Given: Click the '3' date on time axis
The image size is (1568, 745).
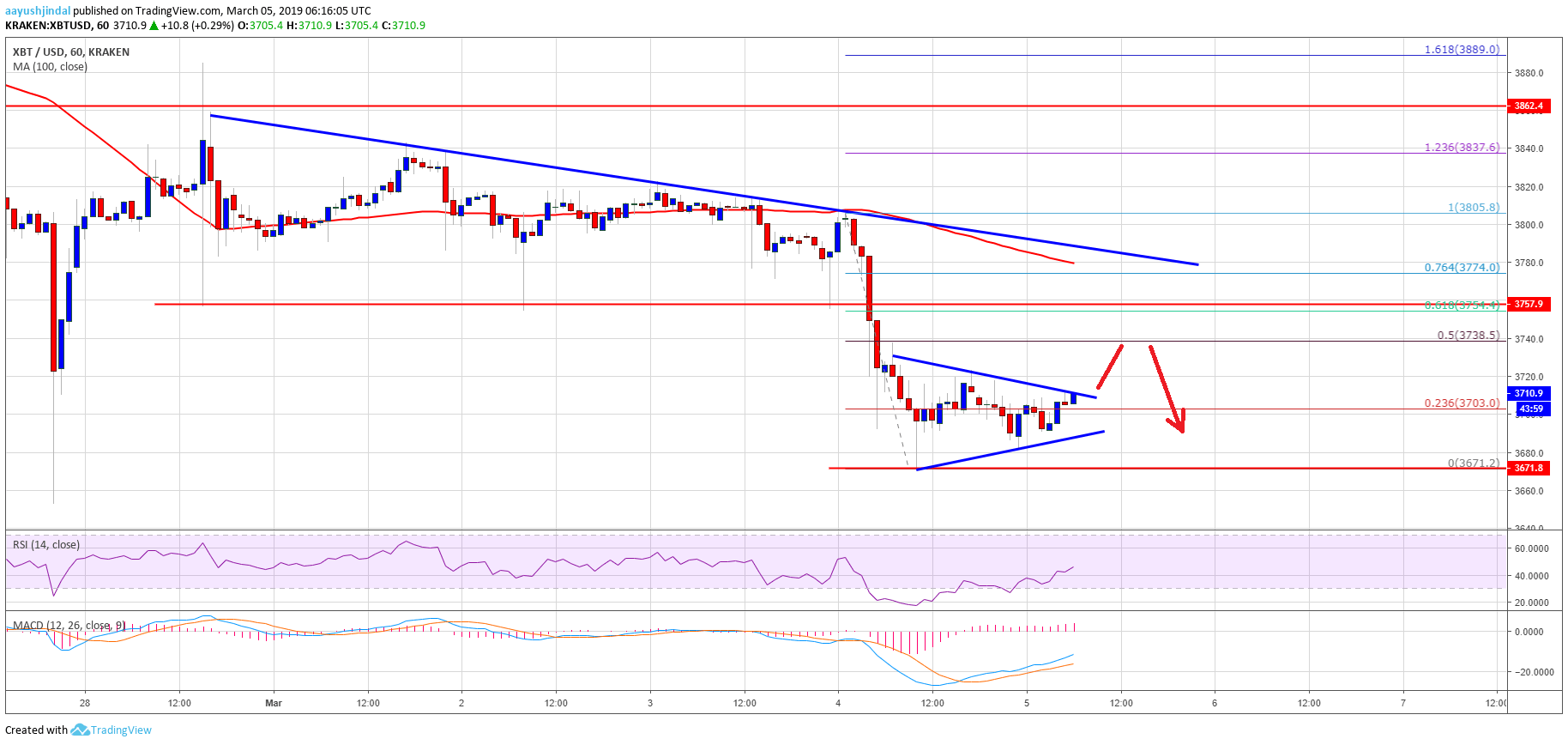Looking at the screenshot, I should (x=650, y=703).
